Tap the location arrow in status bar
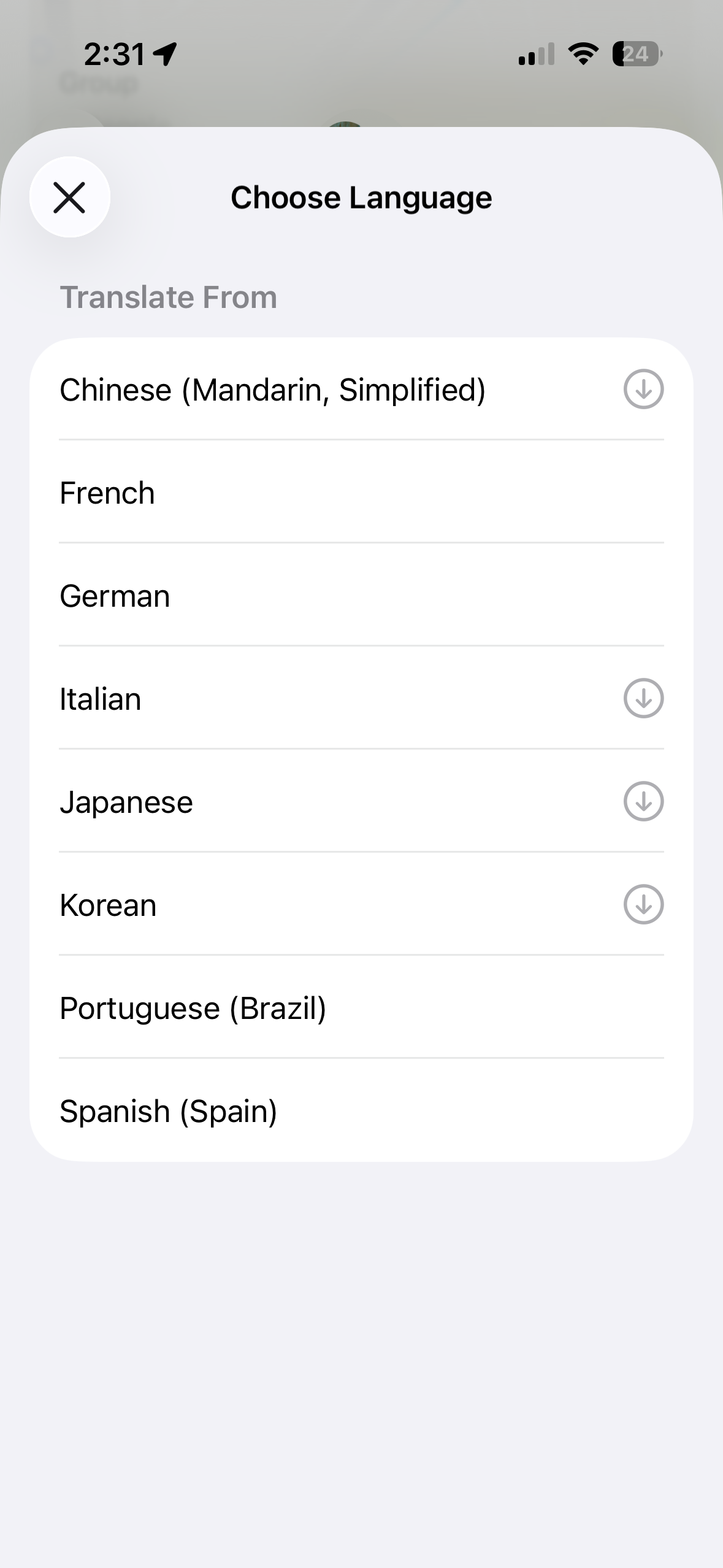Screen dimensions: 723x1568 [165, 54]
